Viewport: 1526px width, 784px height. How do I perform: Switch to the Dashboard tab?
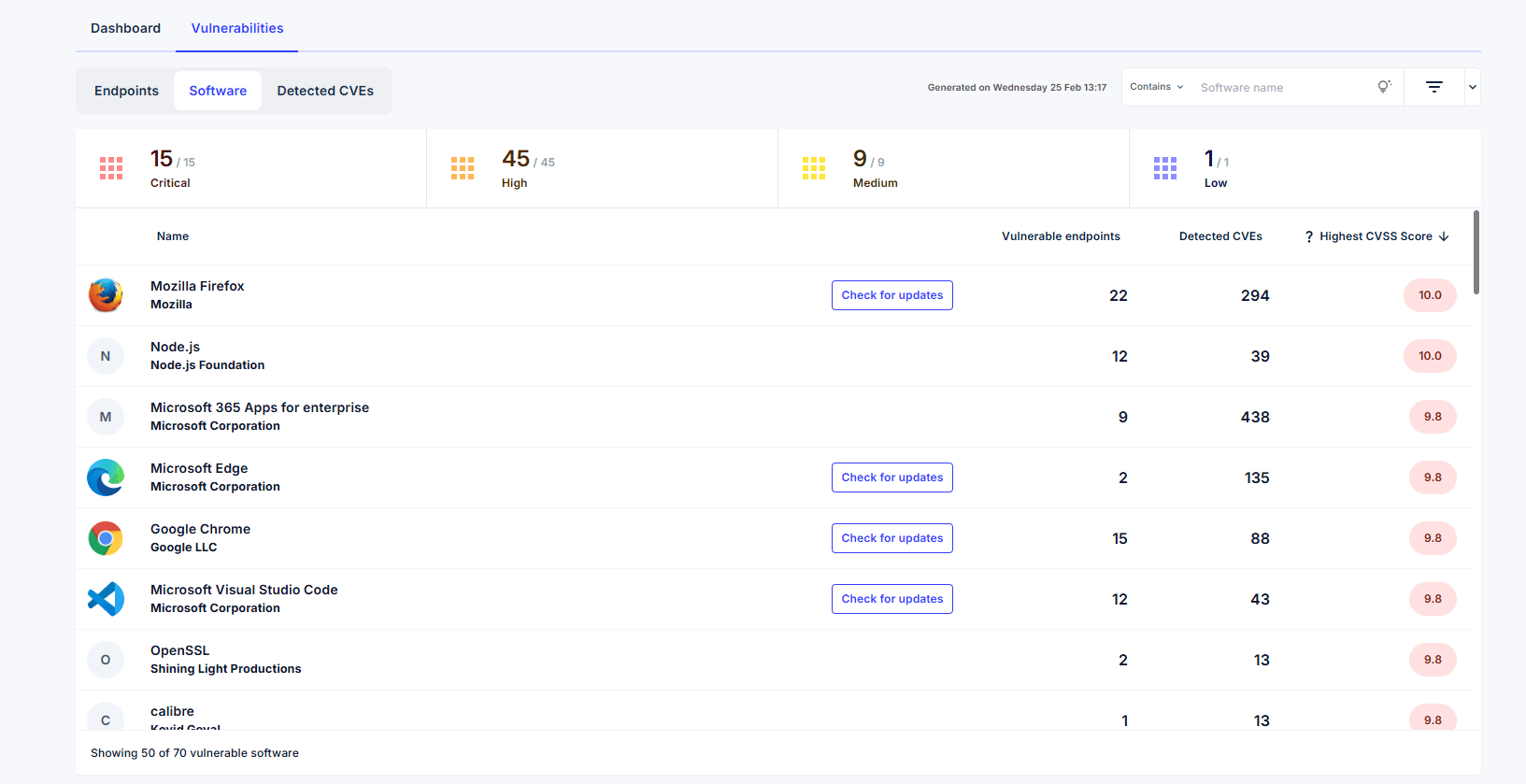click(x=125, y=28)
